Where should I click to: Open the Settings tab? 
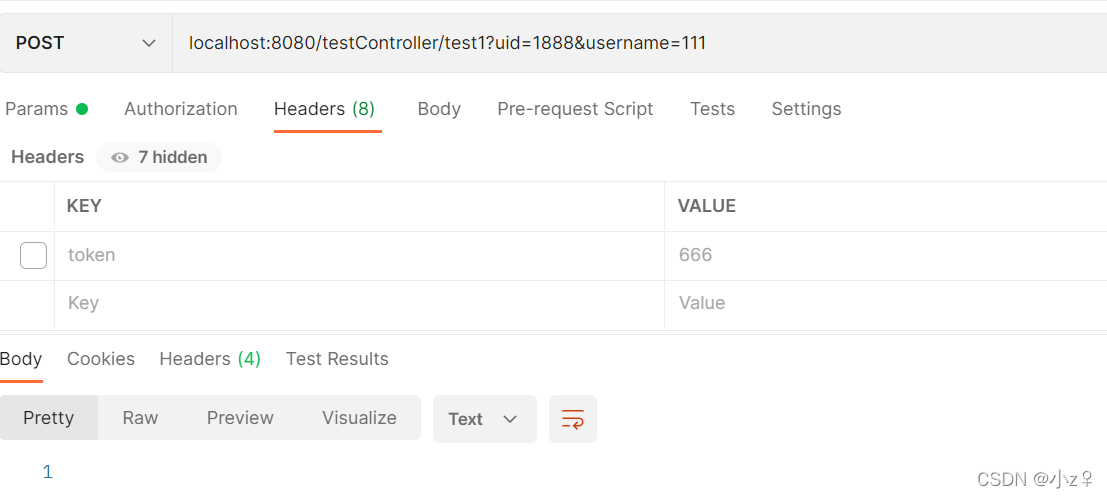[x=806, y=109]
